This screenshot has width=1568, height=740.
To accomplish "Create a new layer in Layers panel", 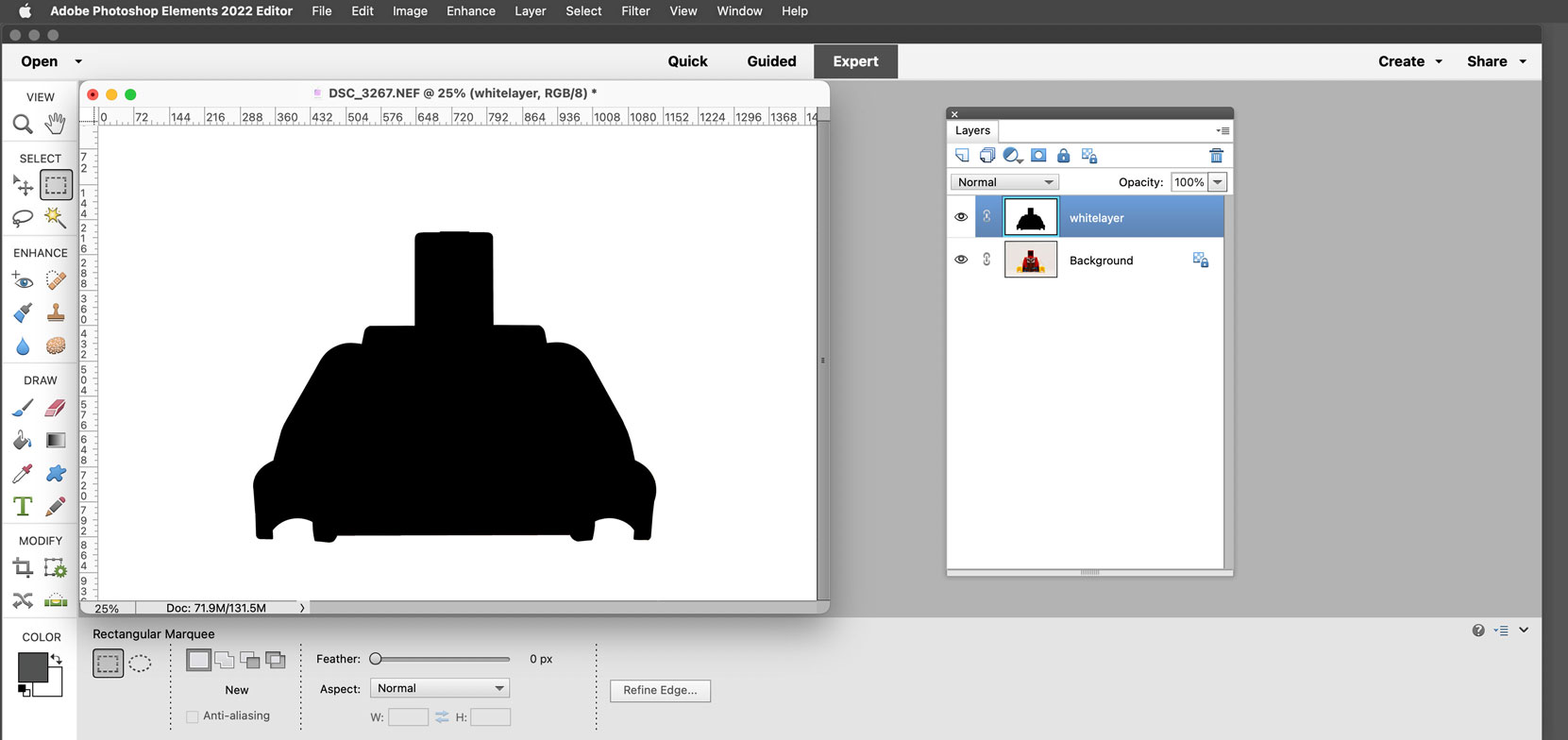I will [962, 156].
